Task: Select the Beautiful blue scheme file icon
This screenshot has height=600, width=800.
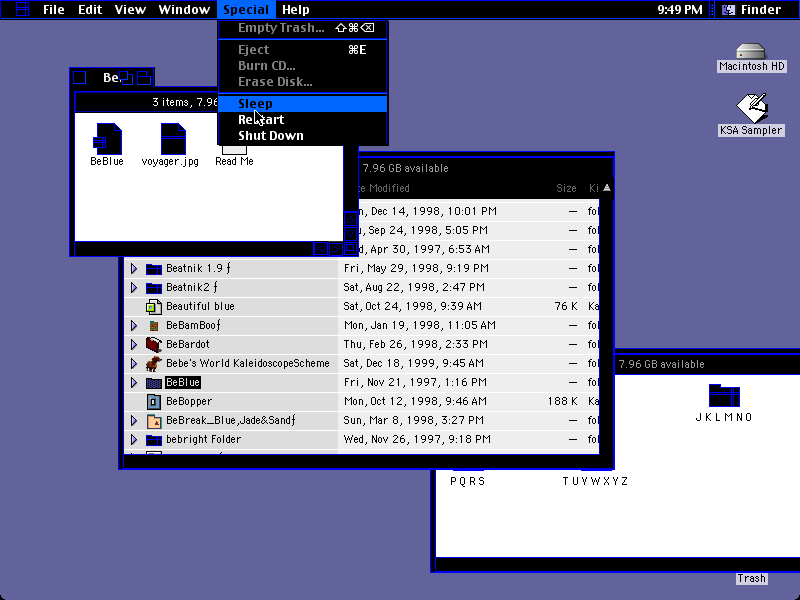Action: click(154, 307)
